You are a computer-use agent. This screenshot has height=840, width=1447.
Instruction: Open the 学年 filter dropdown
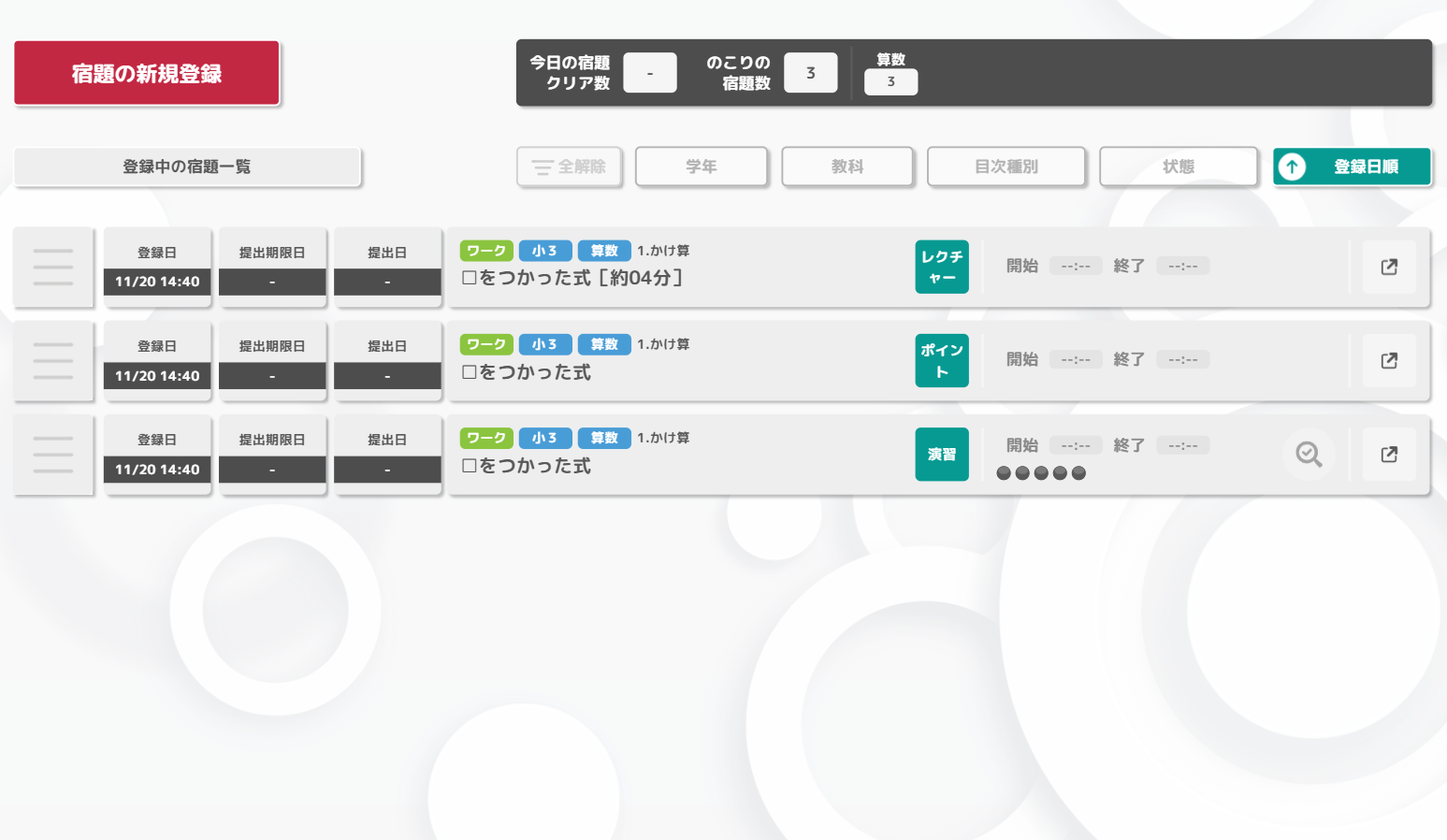point(702,167)
